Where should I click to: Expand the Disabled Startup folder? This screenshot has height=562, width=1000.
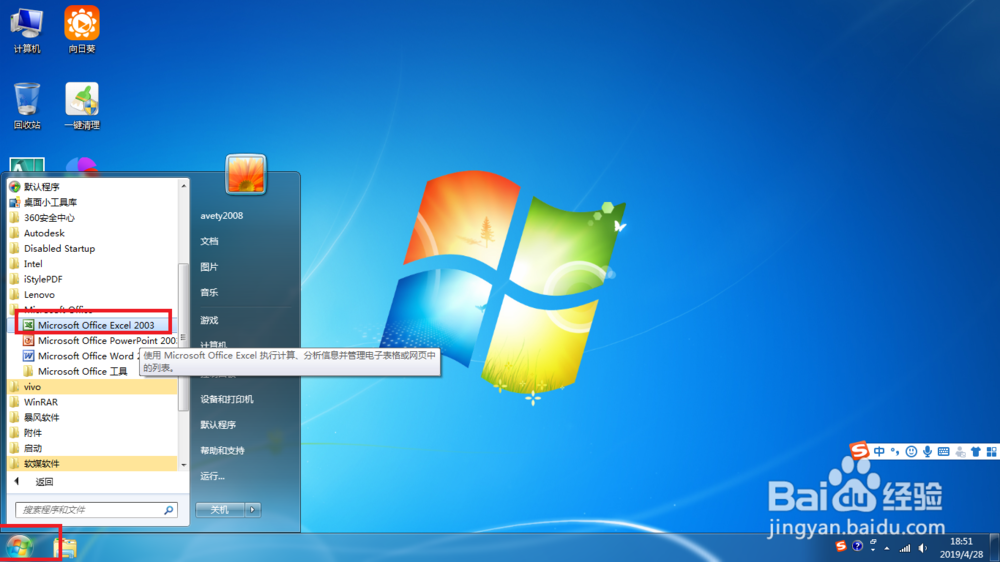point(92,248)
